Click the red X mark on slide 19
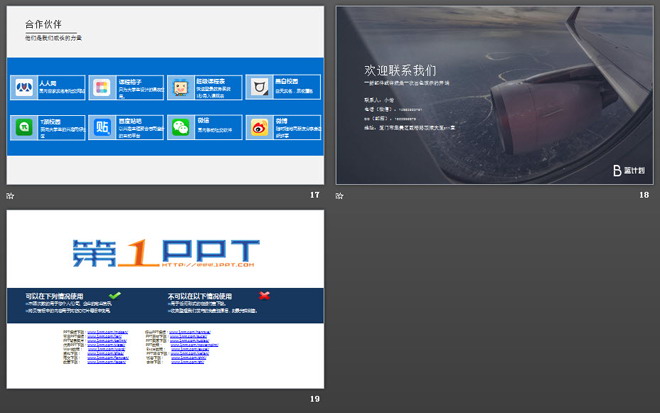 pos(264,295)
